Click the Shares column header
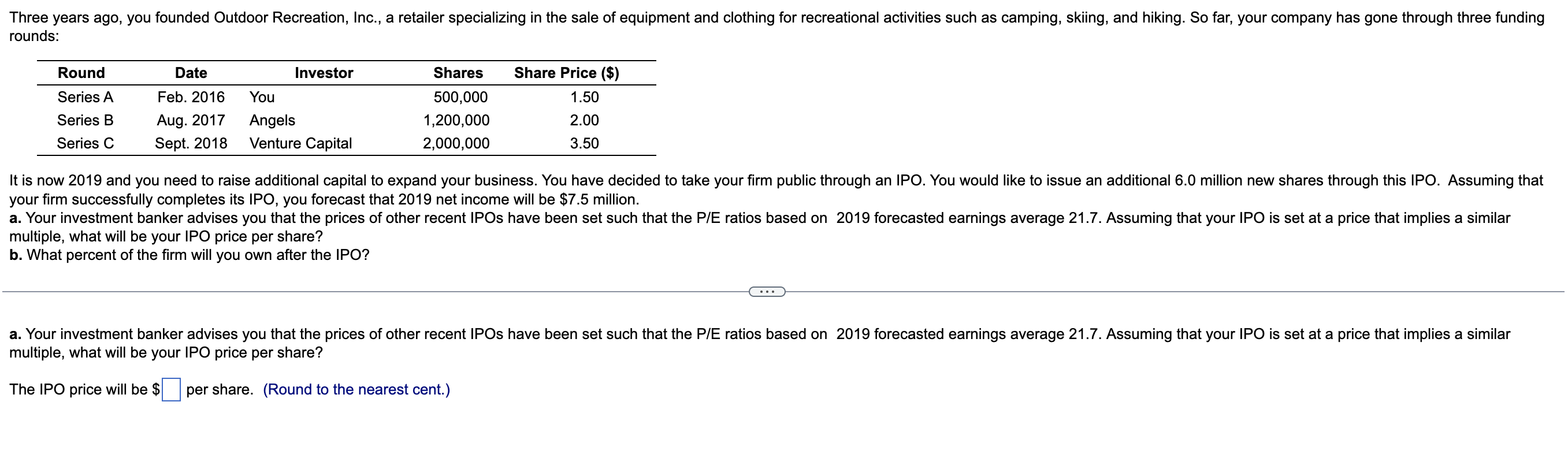The height and width of the screenshot is (469, 1568). click(458, 73)
